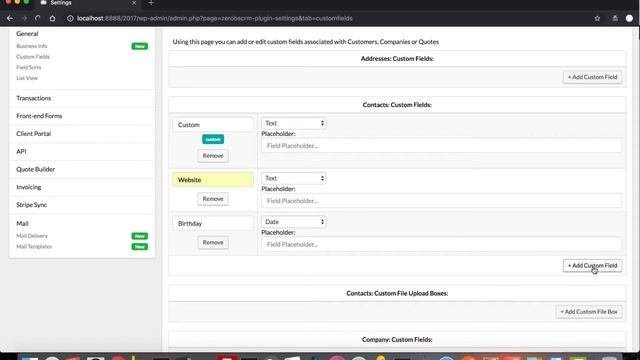640x360 pixels.
Task: Edit the Website field name box
Action: [x=213, y=180]
